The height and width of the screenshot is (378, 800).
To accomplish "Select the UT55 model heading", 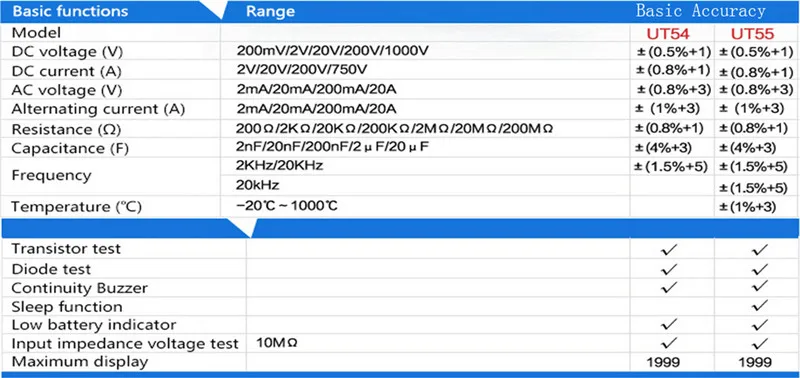I will (753, 34).
